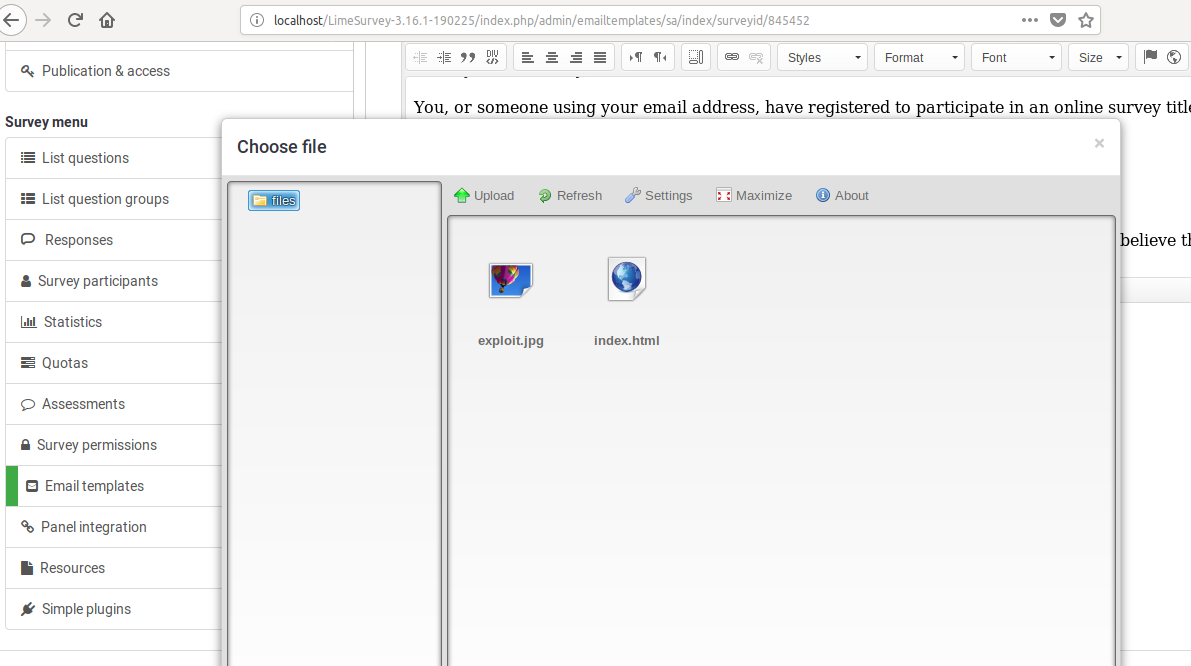The image size is (1191, 666).
Task: Open Email templates menu item
Action: (x=114, y=486)
